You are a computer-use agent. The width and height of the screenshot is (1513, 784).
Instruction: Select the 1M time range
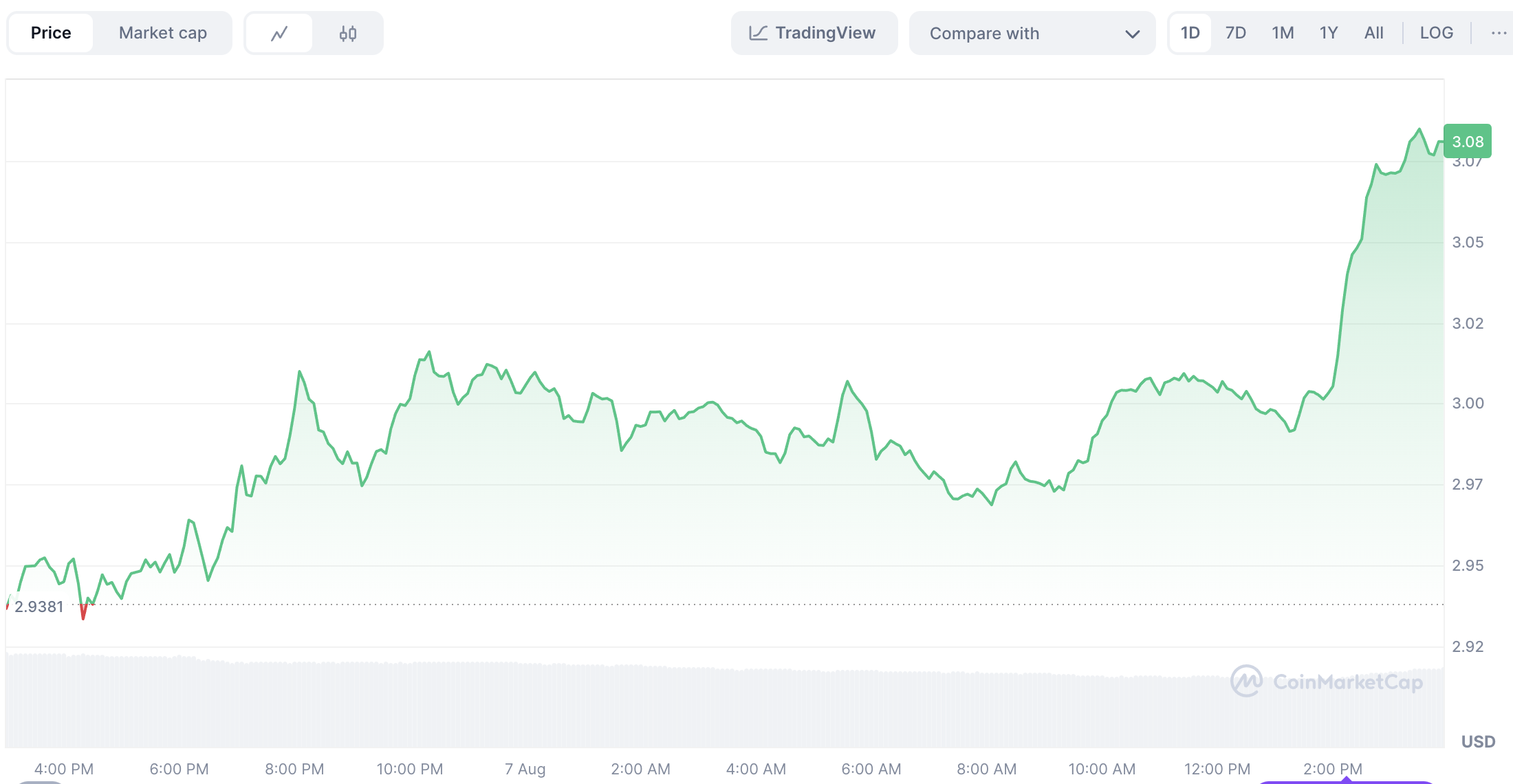point(1283,33)
